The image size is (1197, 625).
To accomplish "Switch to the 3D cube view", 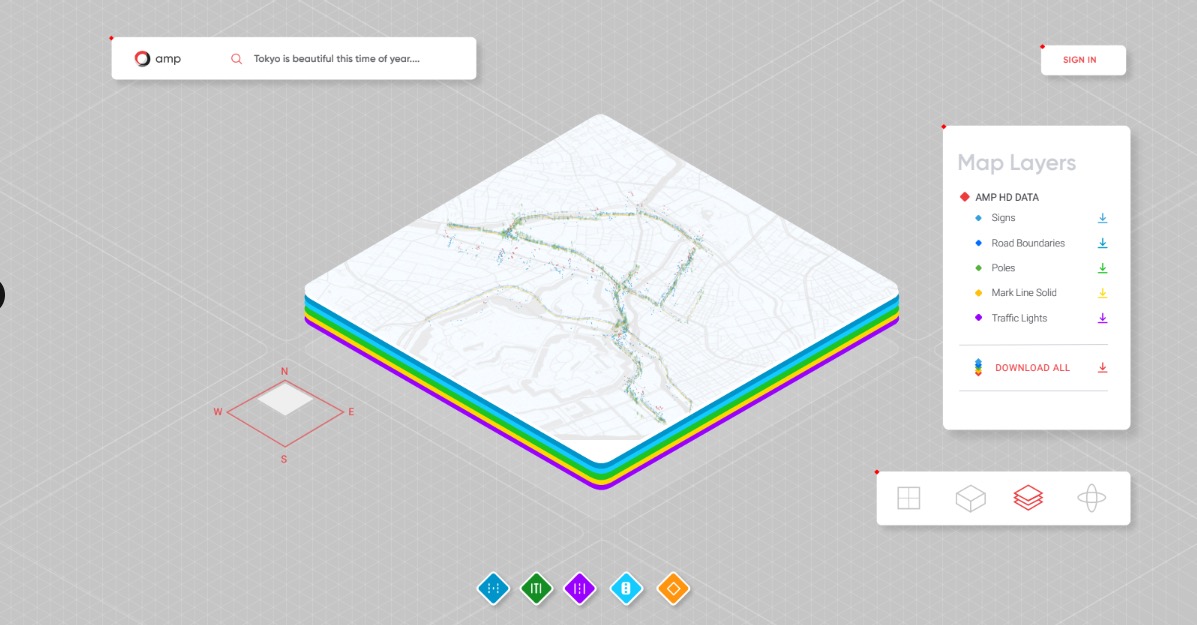I will [970, 498].
